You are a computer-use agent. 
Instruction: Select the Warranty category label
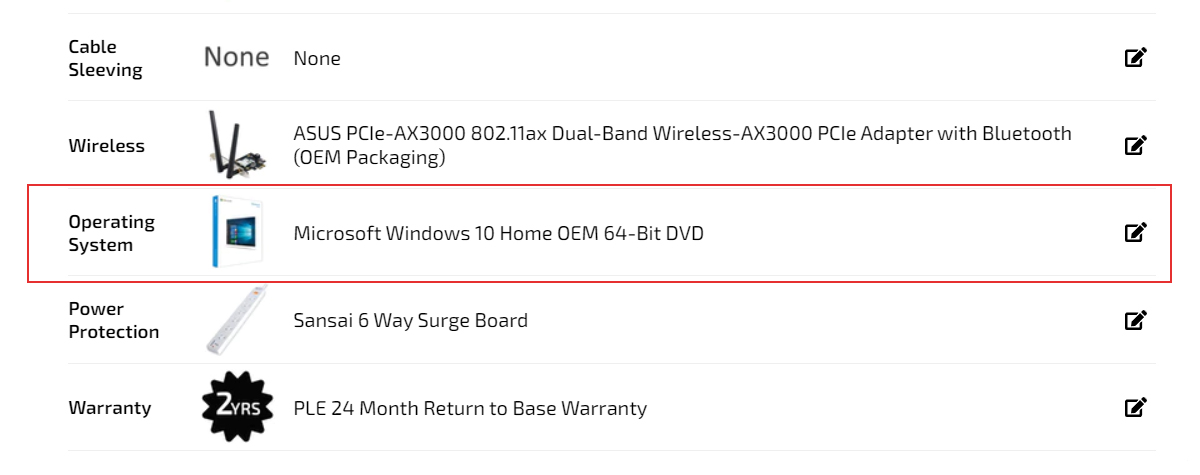point(110,408)
